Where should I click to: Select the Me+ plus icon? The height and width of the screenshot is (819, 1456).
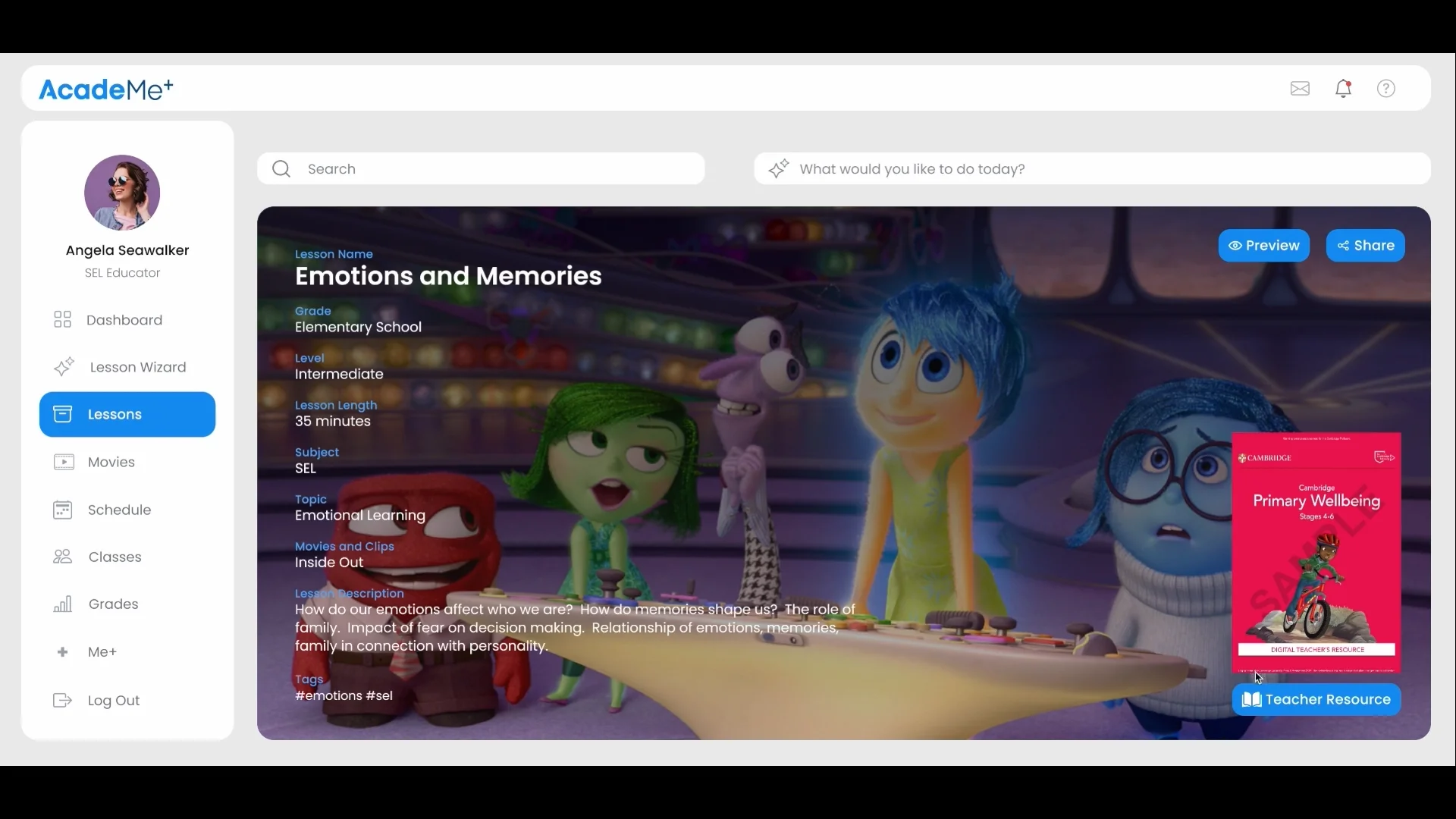[x=63, y=651]
